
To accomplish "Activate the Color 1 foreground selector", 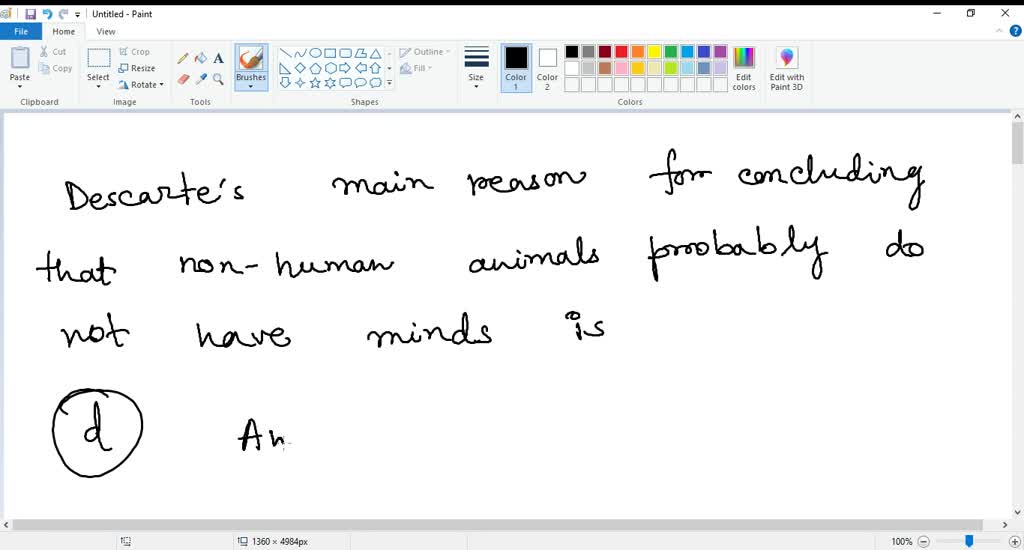I will 516,67.
